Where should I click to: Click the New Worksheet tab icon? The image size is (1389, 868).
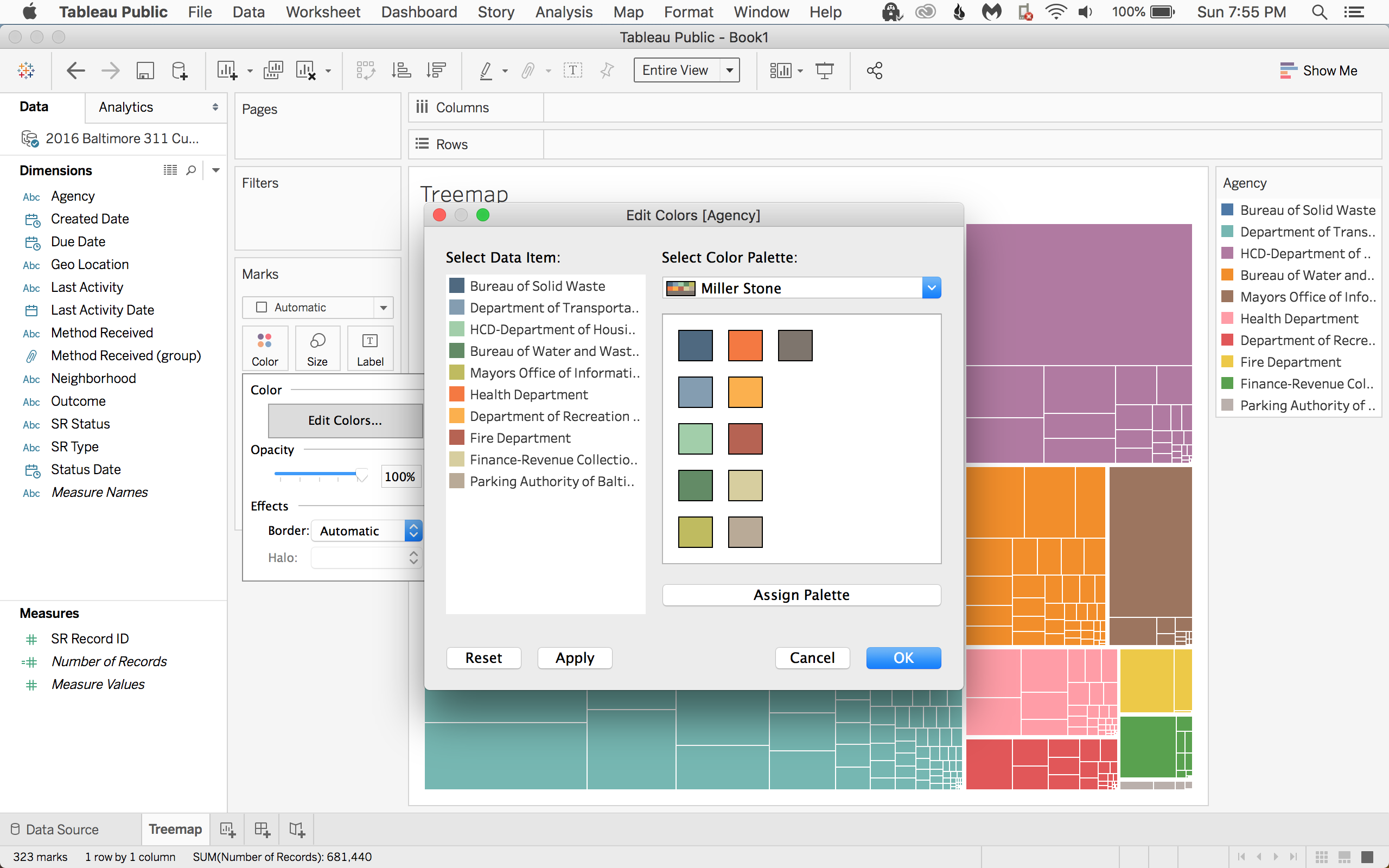point(227,829)
